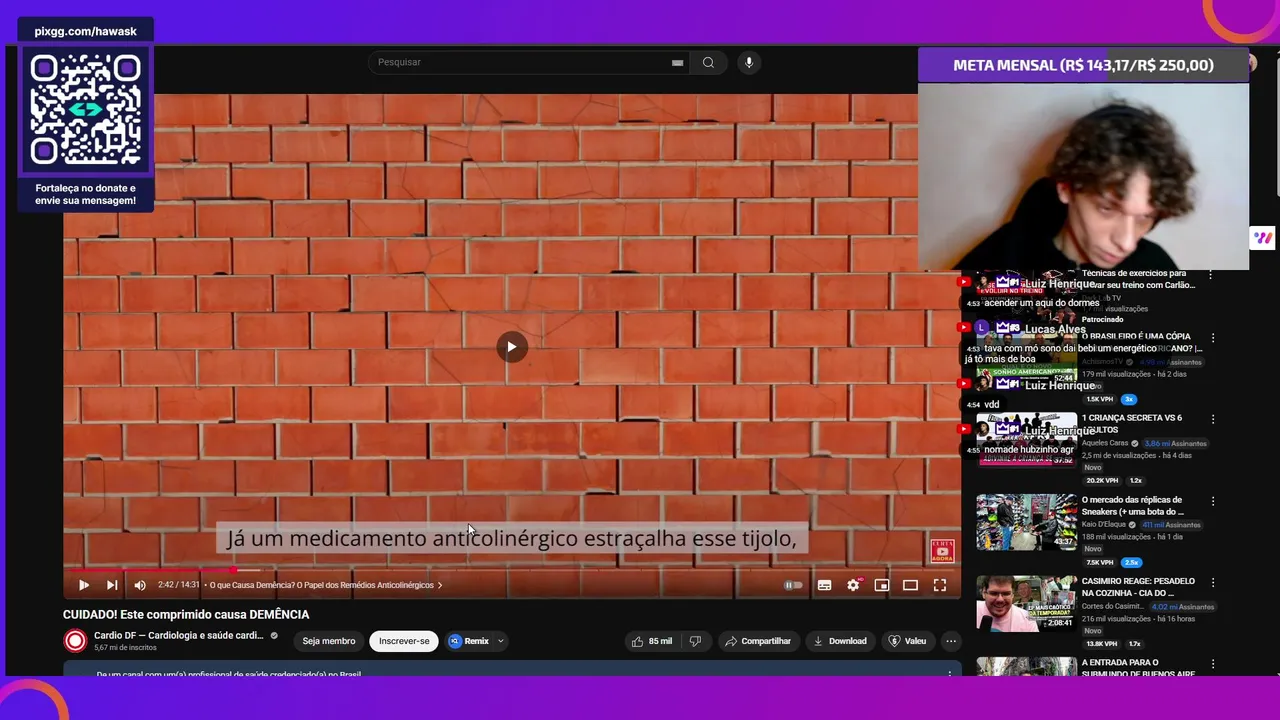Open more actions ellipsis below video
The height and width of the screenshot is (720, 1280).
[x=951, y=641]
